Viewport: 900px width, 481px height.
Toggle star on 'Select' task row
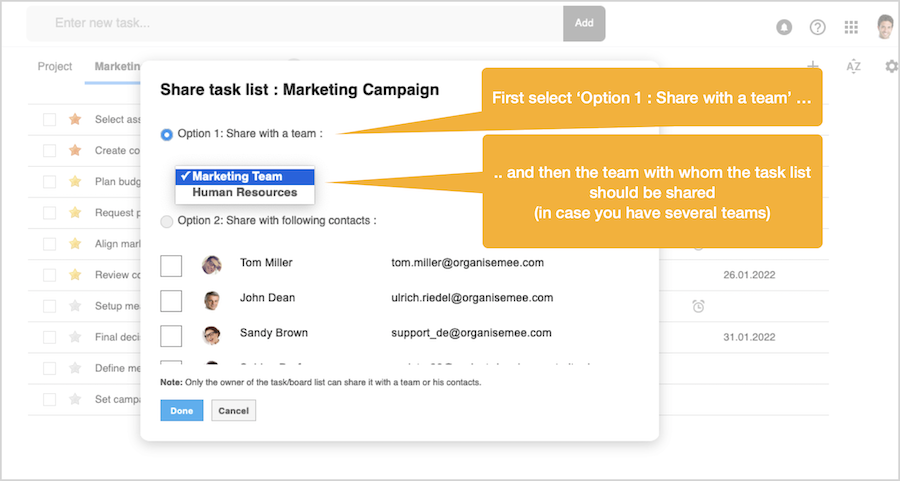(74, 119)
